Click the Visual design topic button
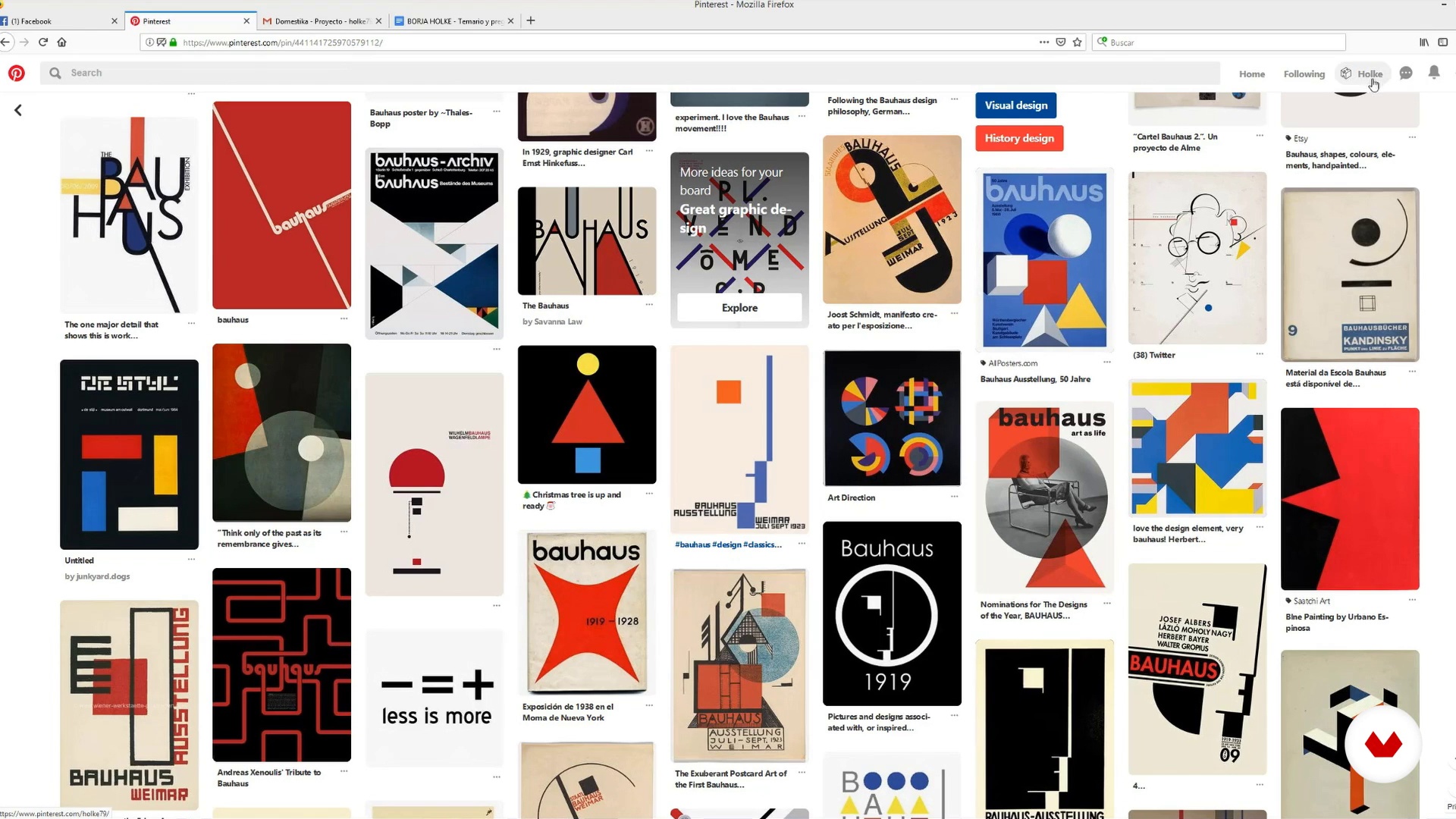 (1015, 105)
